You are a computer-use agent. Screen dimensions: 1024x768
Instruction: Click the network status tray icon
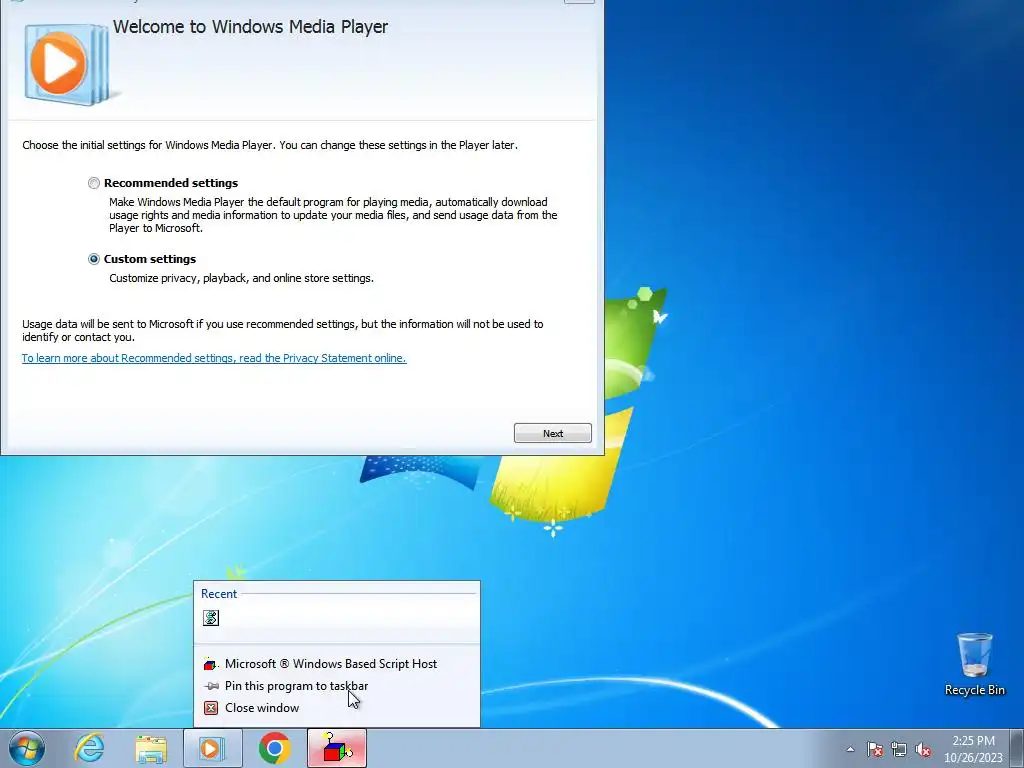(x=899, y=749)
